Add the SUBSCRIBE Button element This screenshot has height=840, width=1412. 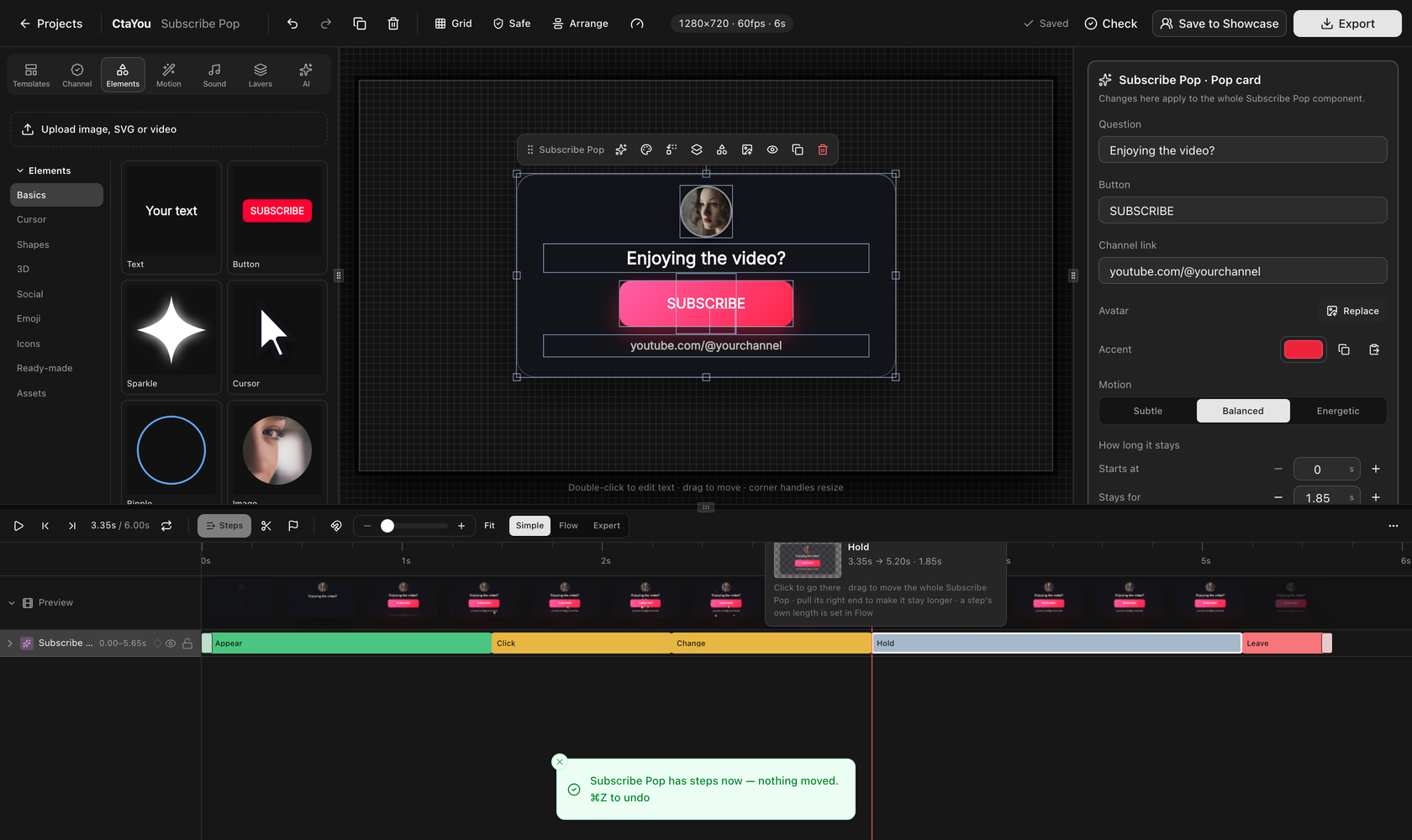(x=277, y=218)
